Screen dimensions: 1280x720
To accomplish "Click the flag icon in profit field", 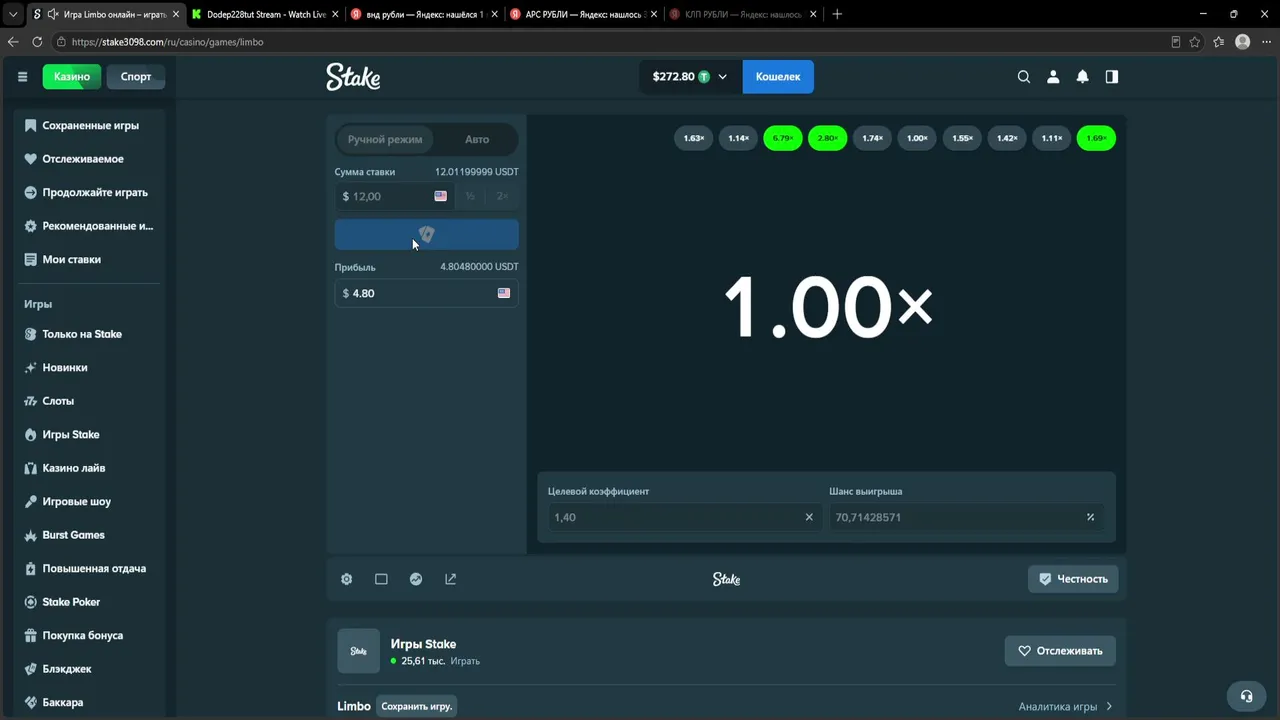I will [x=503, y=293].
